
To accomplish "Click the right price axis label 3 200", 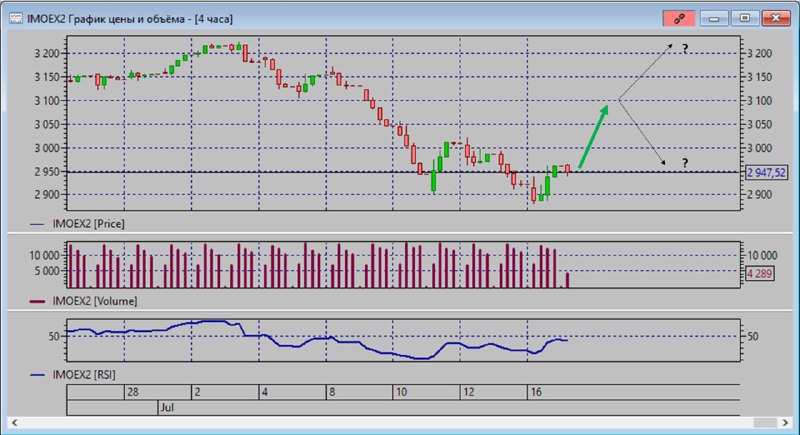I will [760, 54].
